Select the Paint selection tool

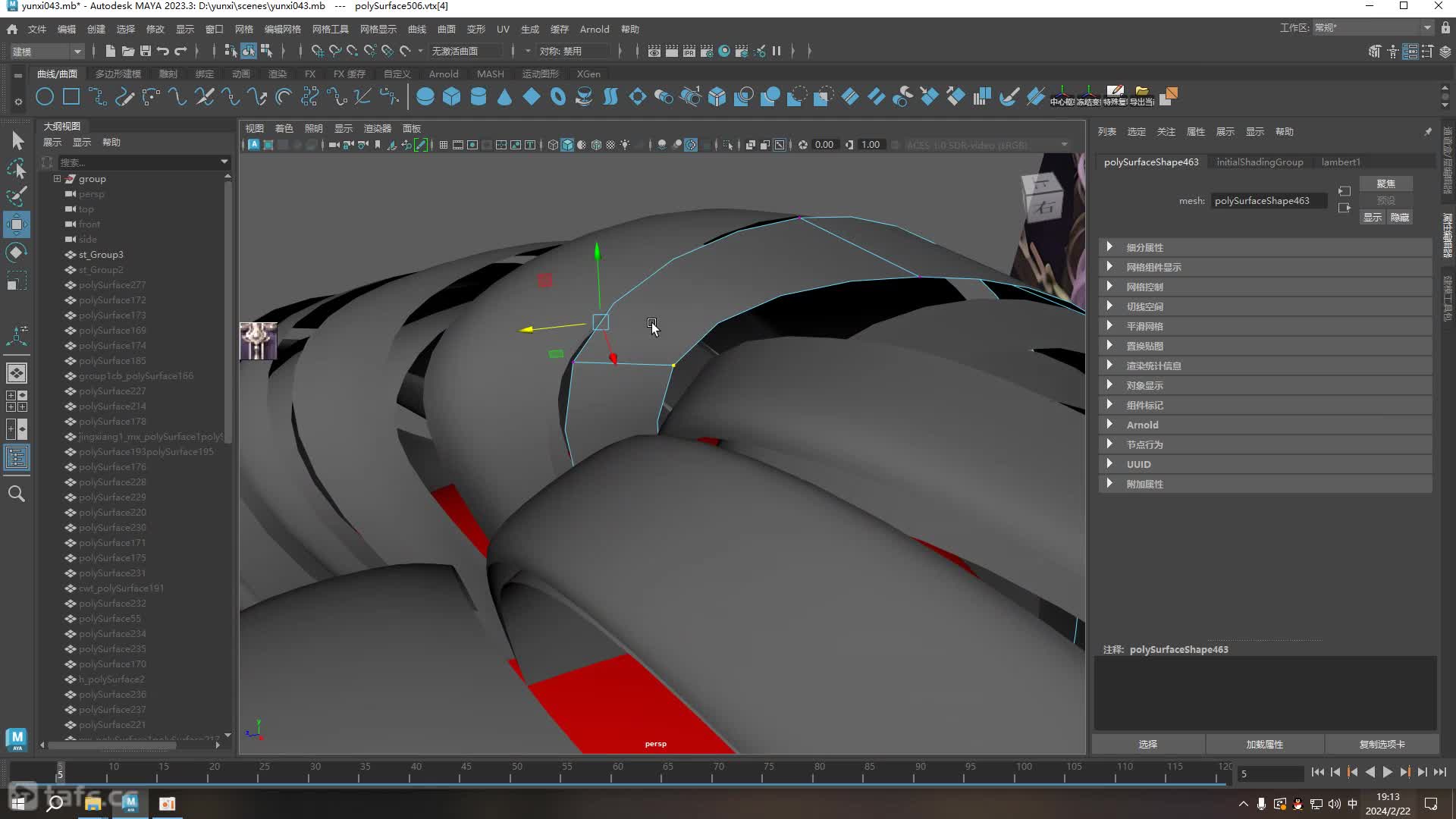click(17, 196)
